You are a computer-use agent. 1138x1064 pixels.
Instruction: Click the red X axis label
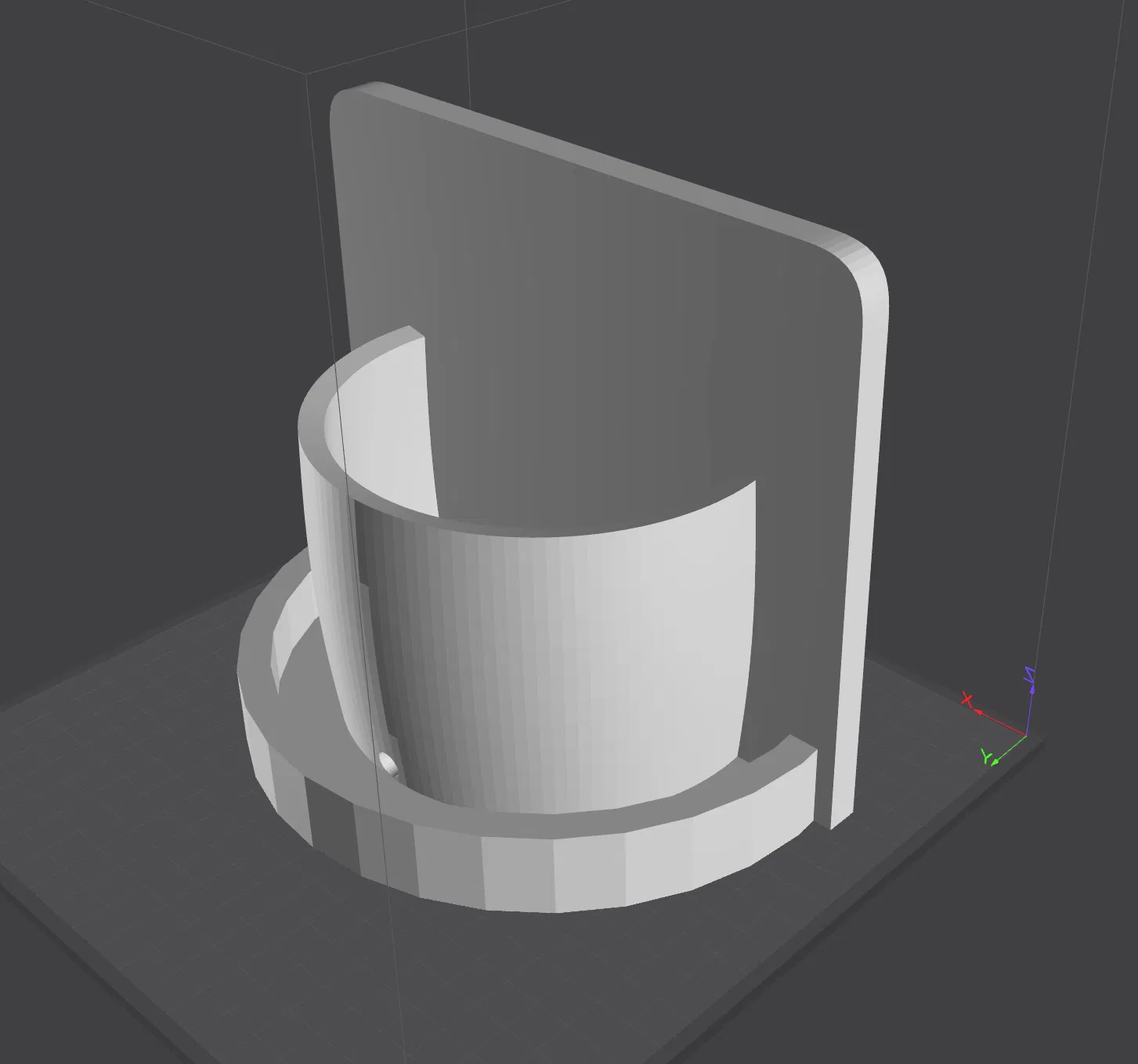point(967,699)
